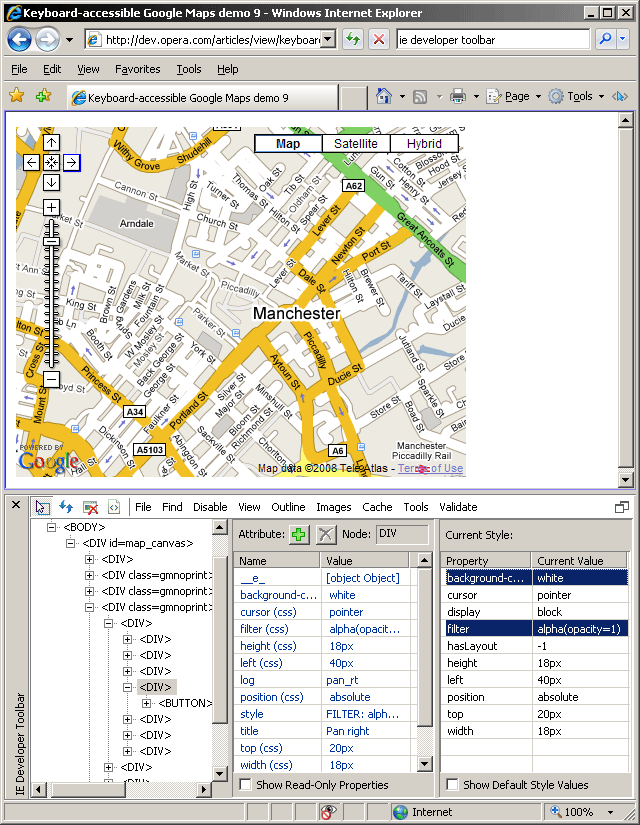Unpin the Developer Toolbar pane
The image size is (640, 825).
(x=622, y=507)
